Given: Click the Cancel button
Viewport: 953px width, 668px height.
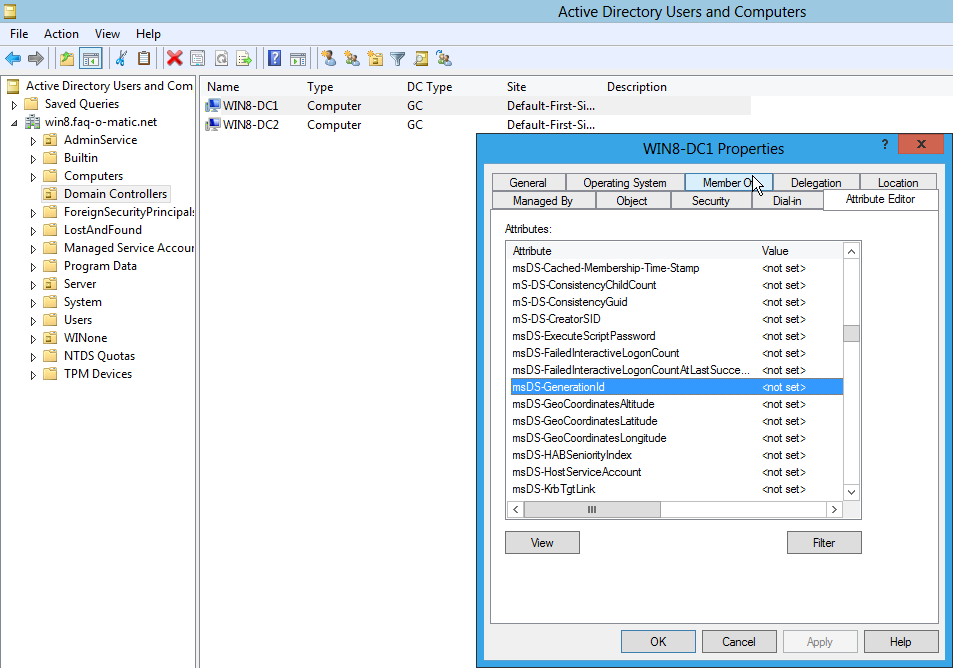Looking at the screenshot, I should point(739,642).
